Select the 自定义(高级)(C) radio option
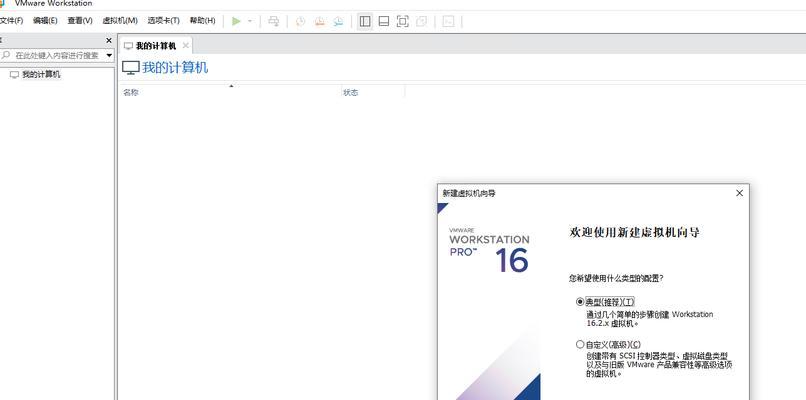This screenshot has height=400, width=806. click(x=580, y=344)
